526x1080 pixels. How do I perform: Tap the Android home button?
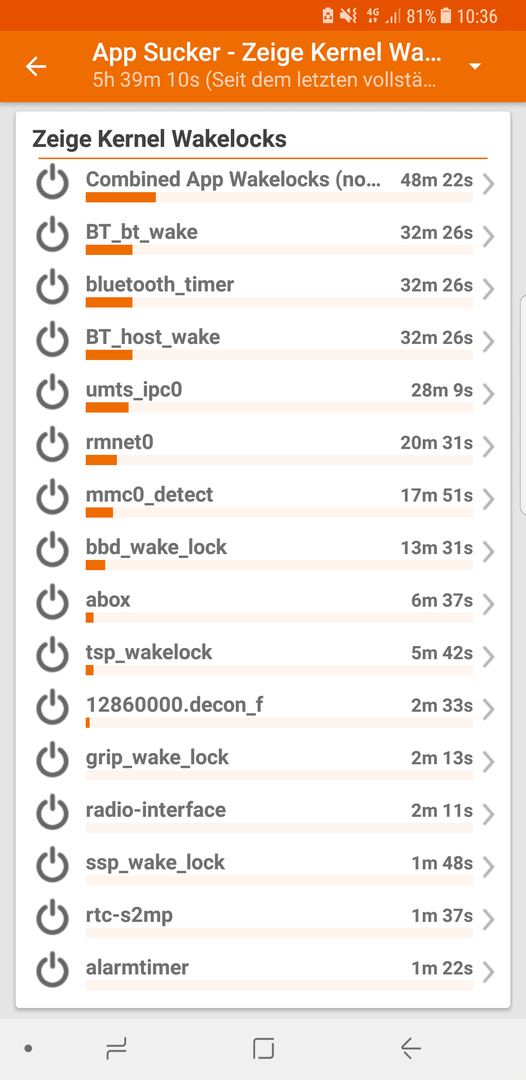click(263, 1048)
